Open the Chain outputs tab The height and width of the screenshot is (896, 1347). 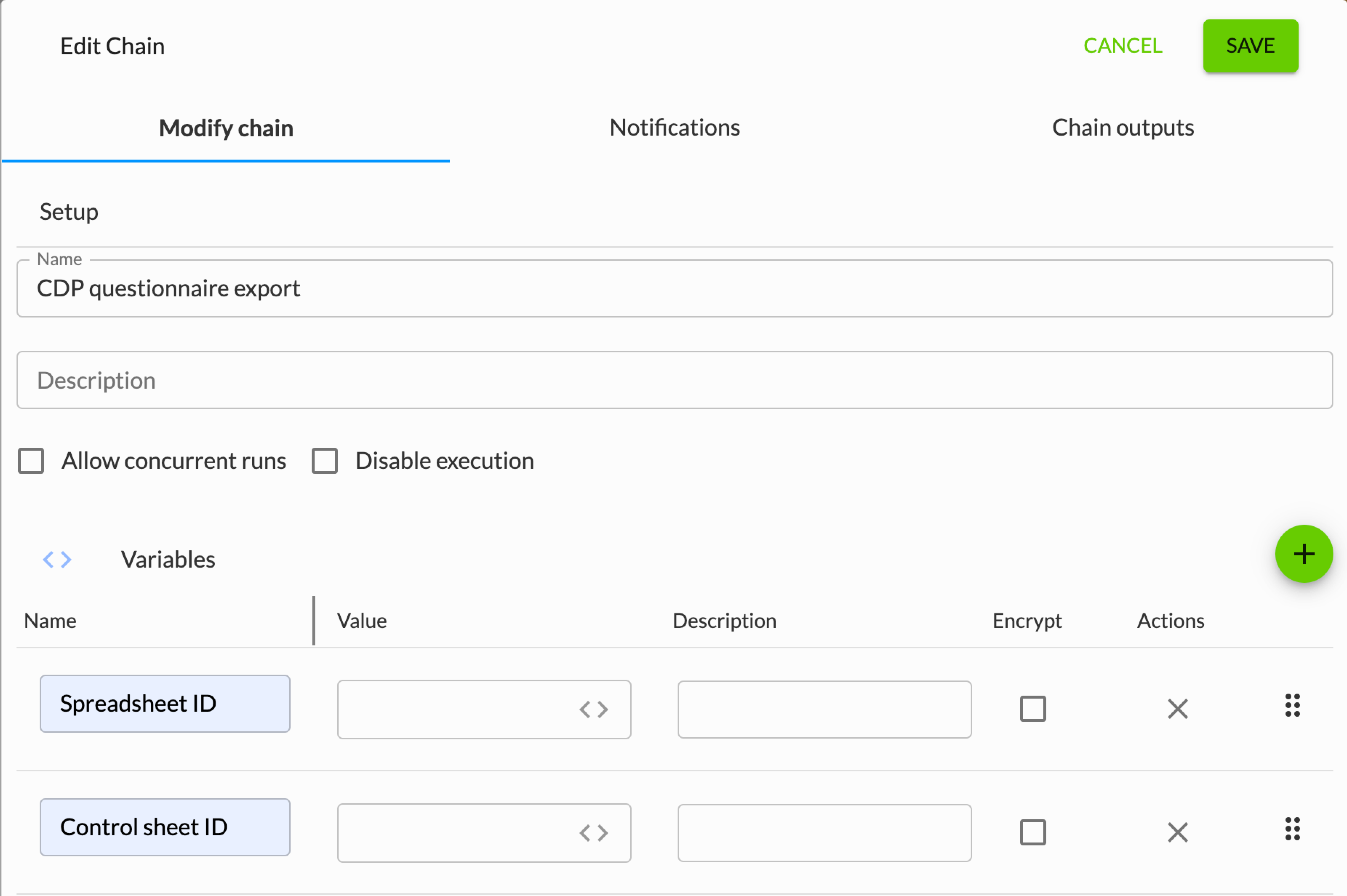click(1122, 127)
